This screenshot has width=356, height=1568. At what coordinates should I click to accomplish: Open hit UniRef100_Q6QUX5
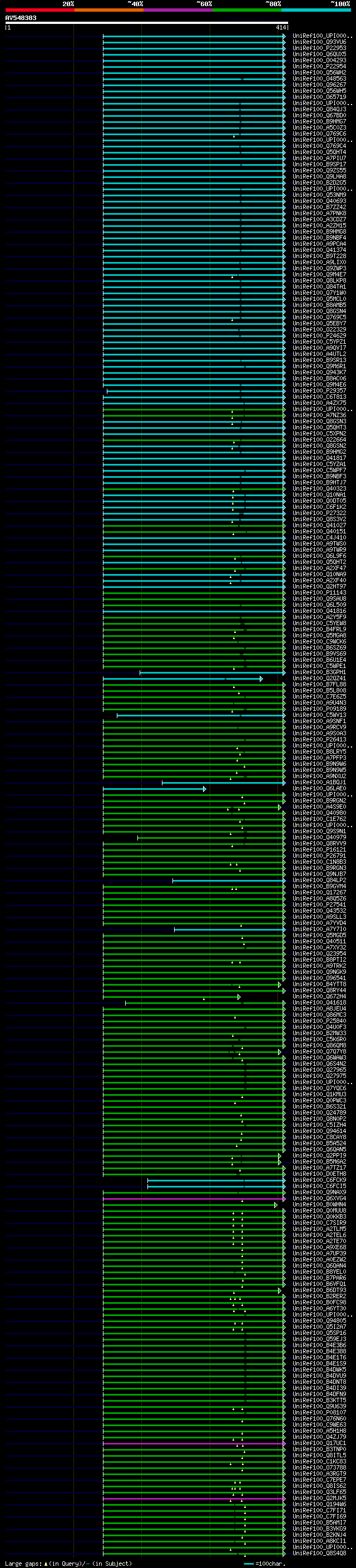pos(319,54)
